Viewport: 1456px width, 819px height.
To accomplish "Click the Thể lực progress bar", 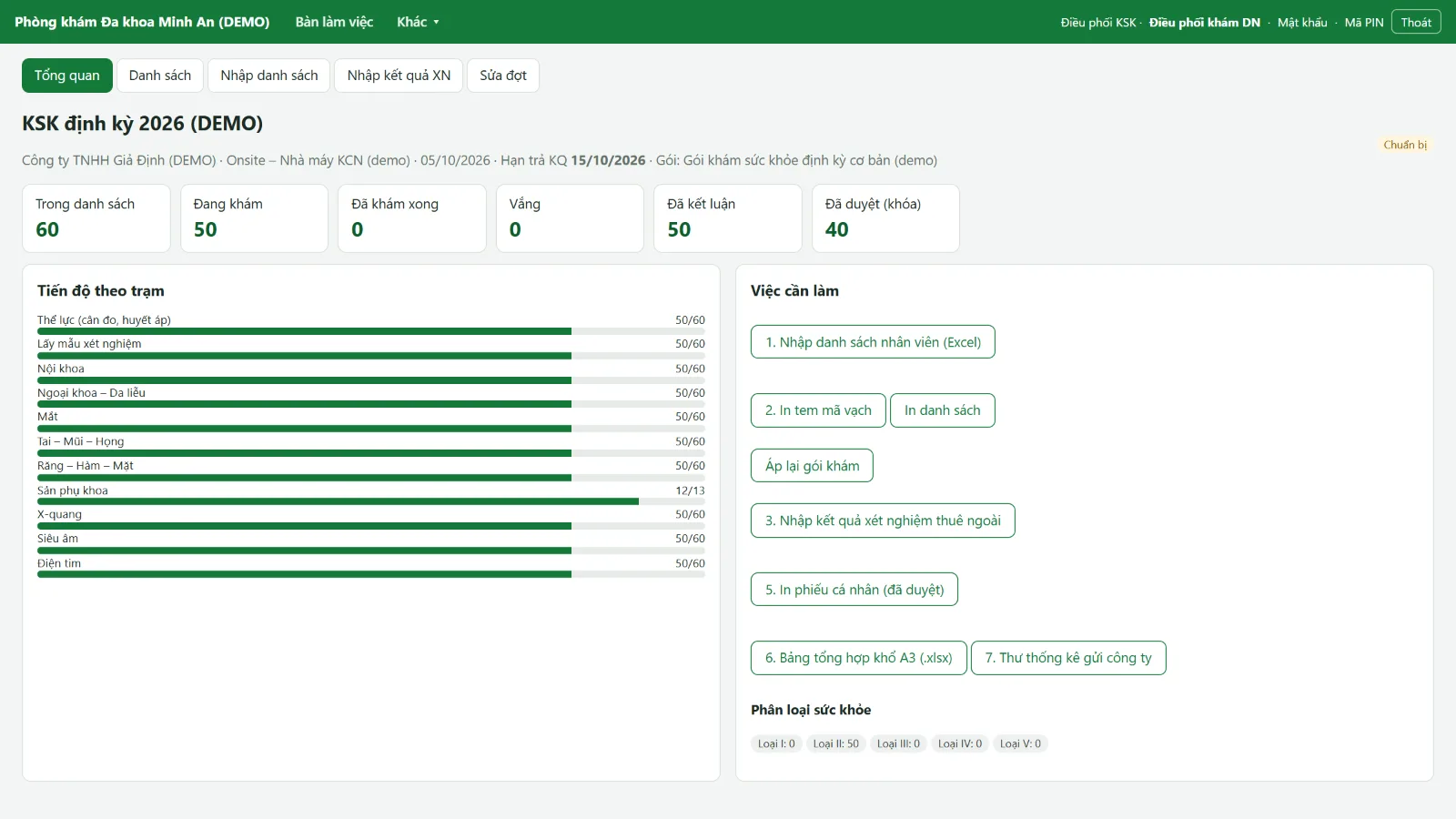I will tap(371, 331).
